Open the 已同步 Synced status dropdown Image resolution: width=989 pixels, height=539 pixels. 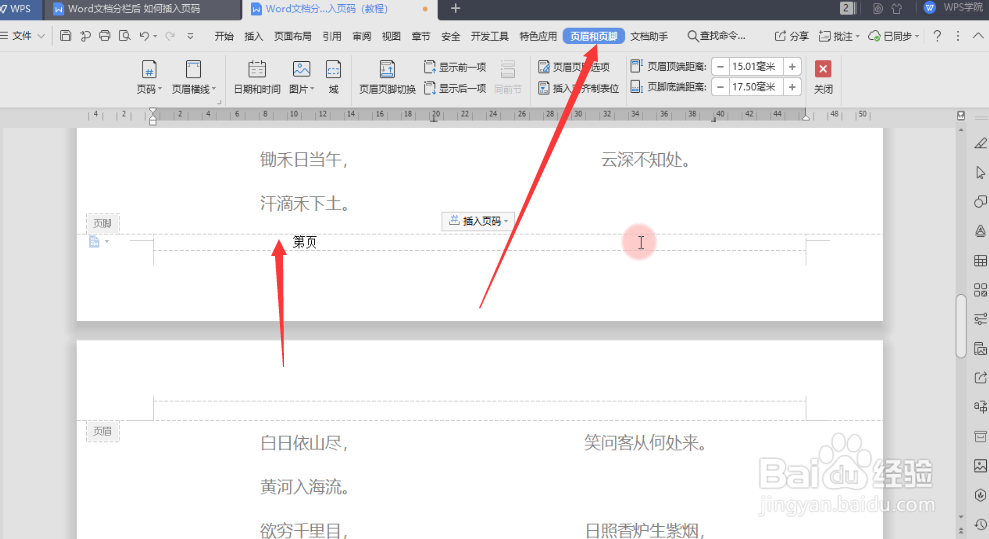tap(894, 36)
